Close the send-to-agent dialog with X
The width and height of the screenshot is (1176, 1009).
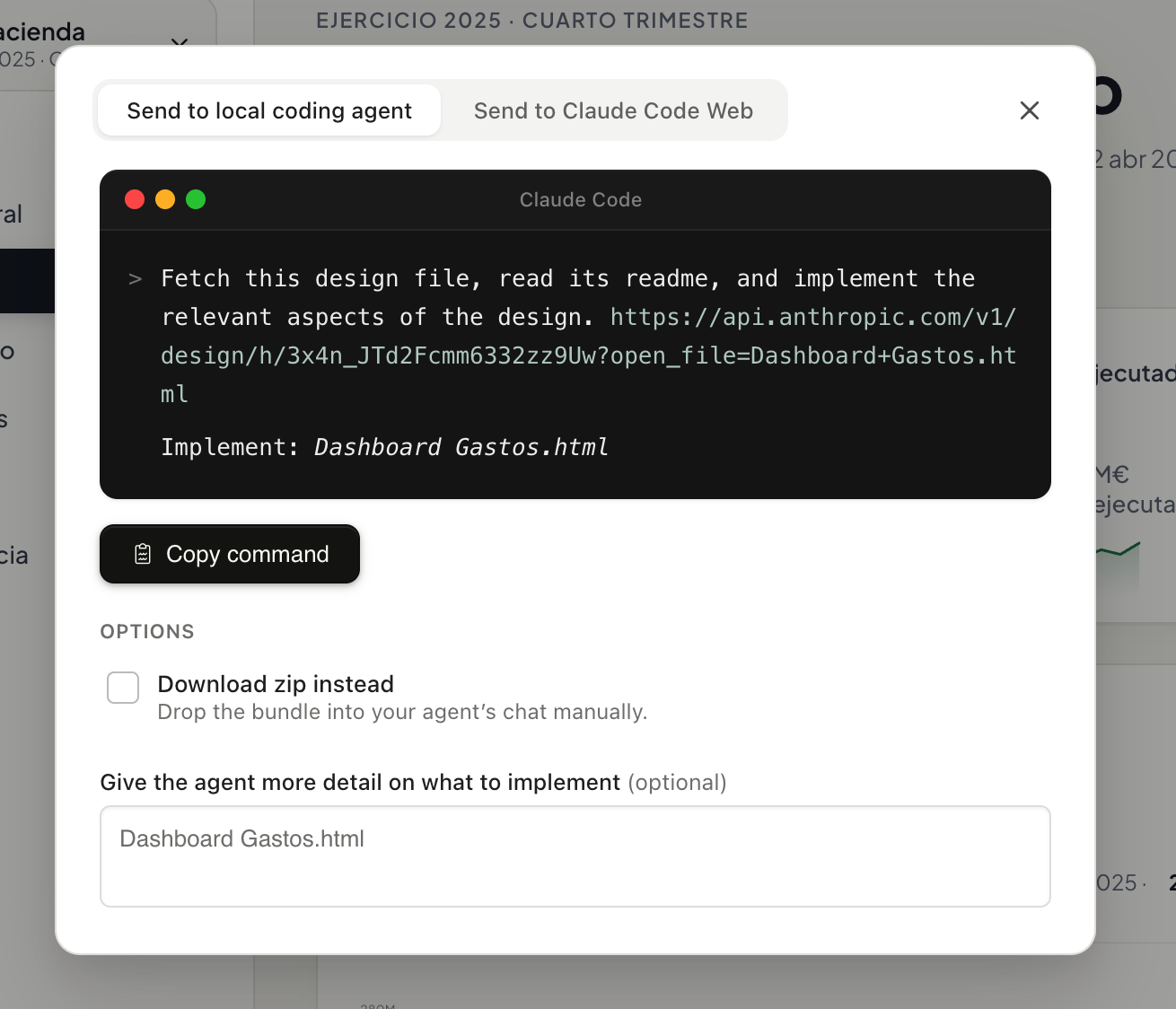pos(1030,110)
